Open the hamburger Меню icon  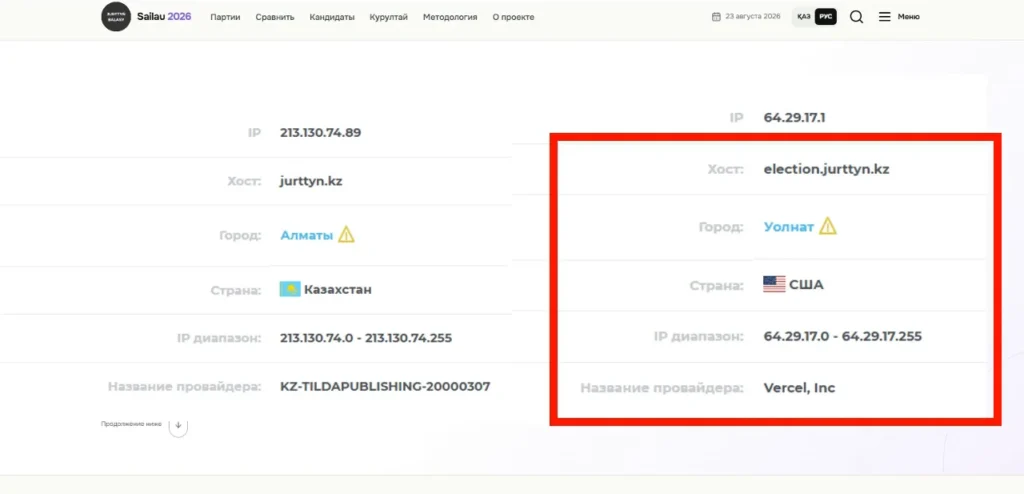[x=884, y=17]
